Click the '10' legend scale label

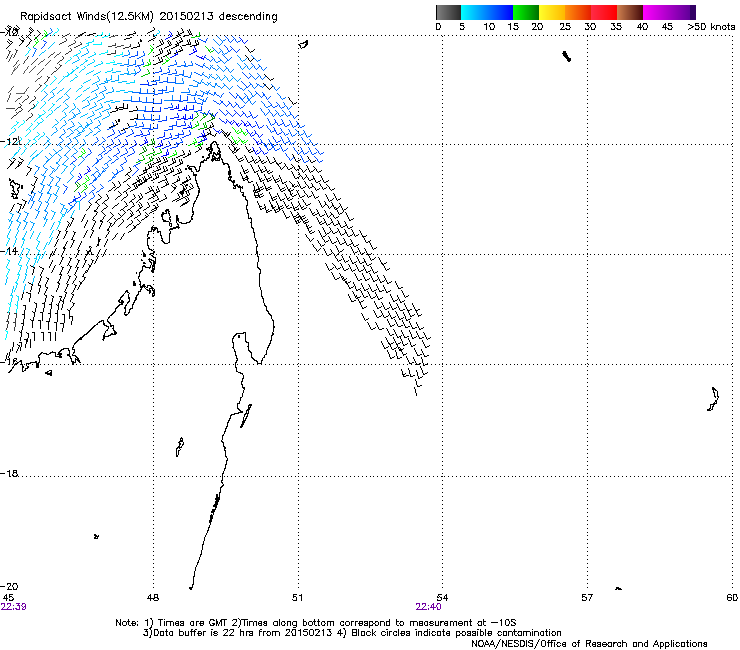[489, 27]
